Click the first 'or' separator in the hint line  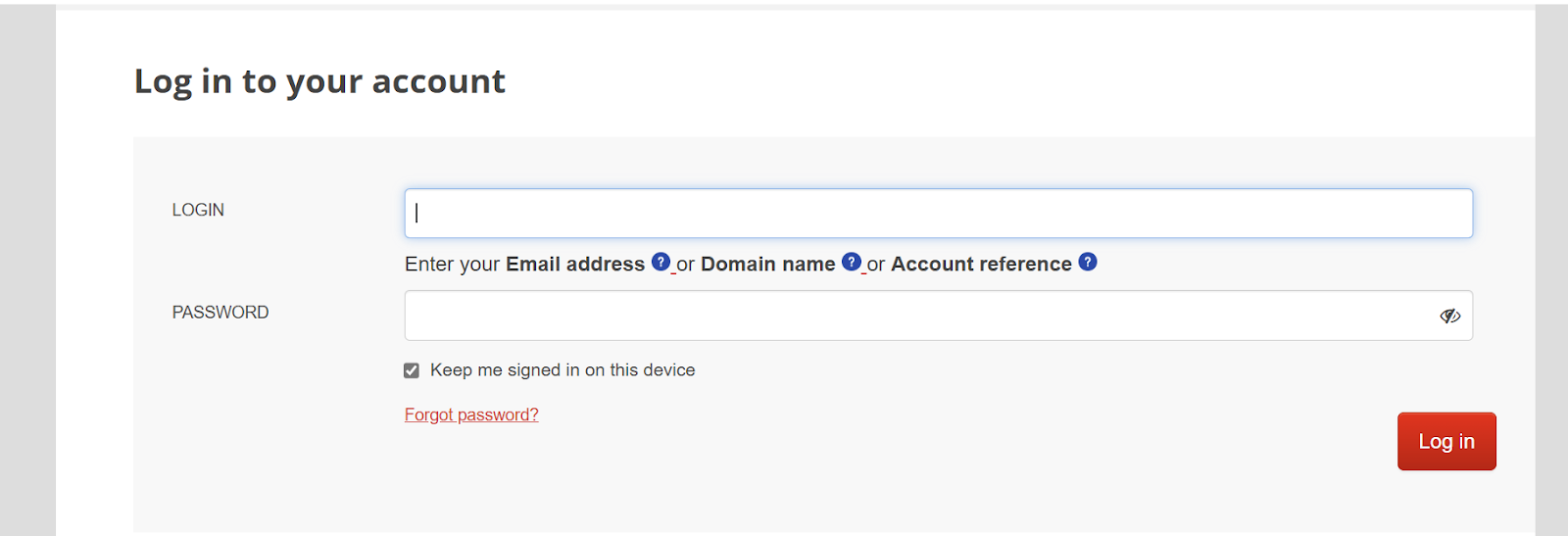685,265
